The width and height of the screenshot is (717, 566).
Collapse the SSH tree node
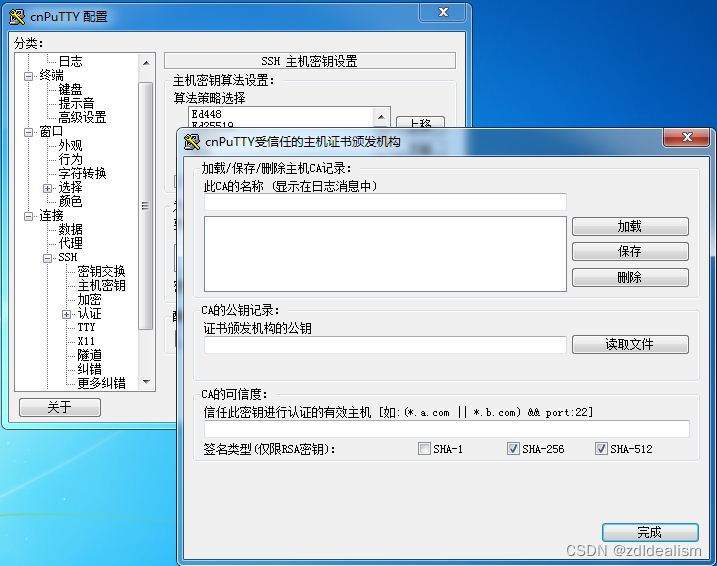pos(47,258)
